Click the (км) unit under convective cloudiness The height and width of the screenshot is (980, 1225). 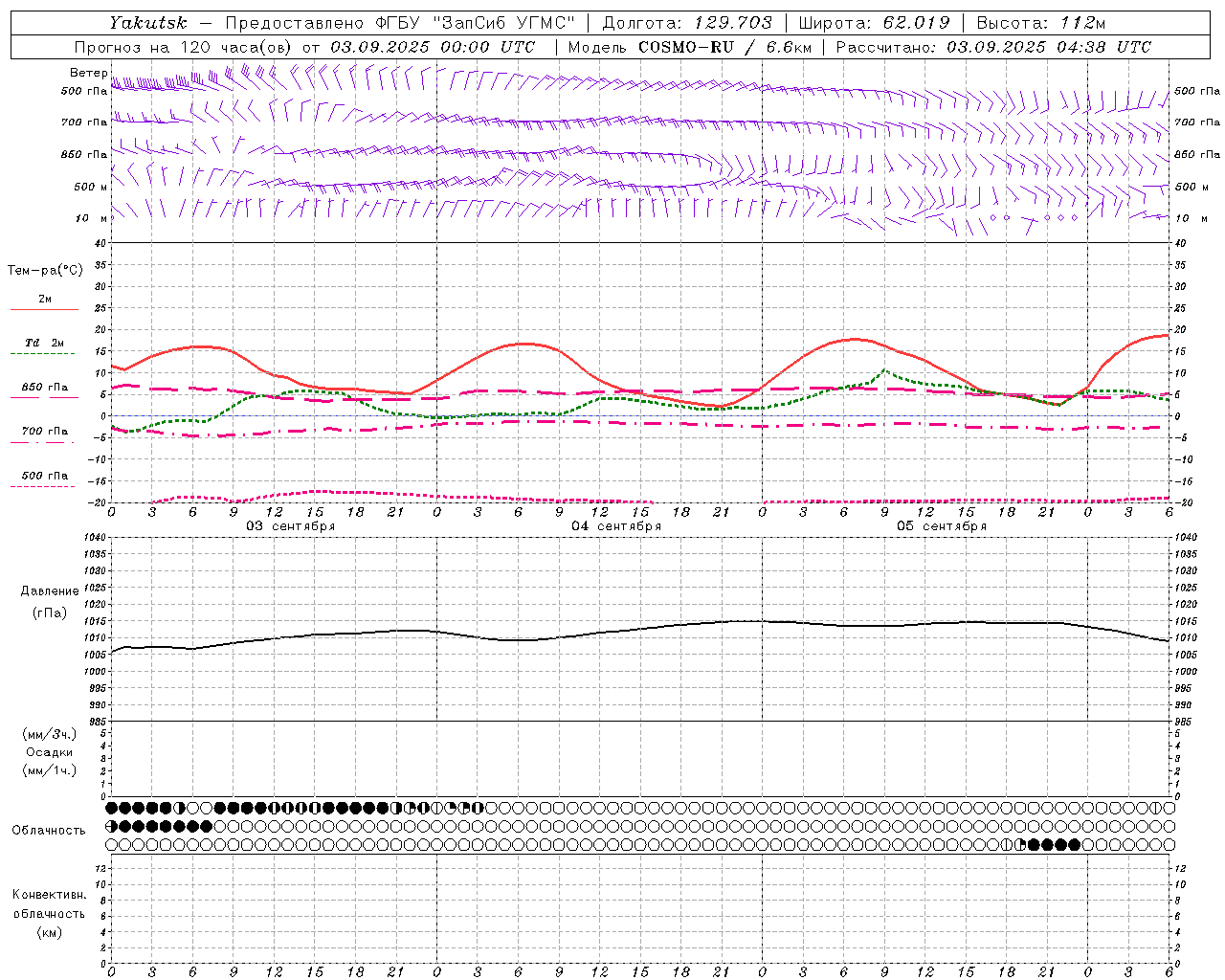pos(50,932)
